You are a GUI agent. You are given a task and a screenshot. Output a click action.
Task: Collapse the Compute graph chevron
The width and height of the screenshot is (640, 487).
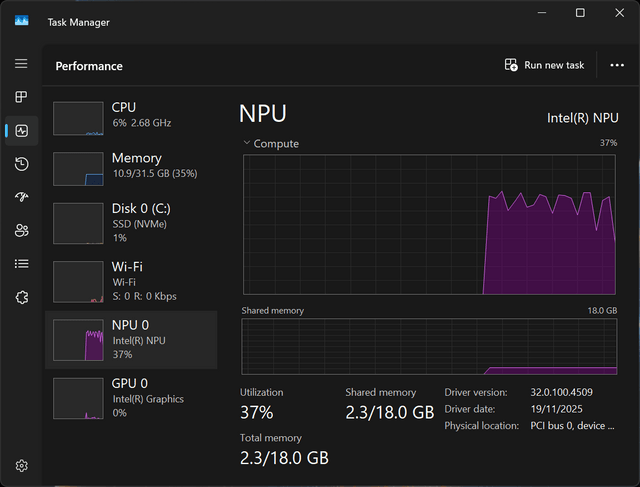246,143
